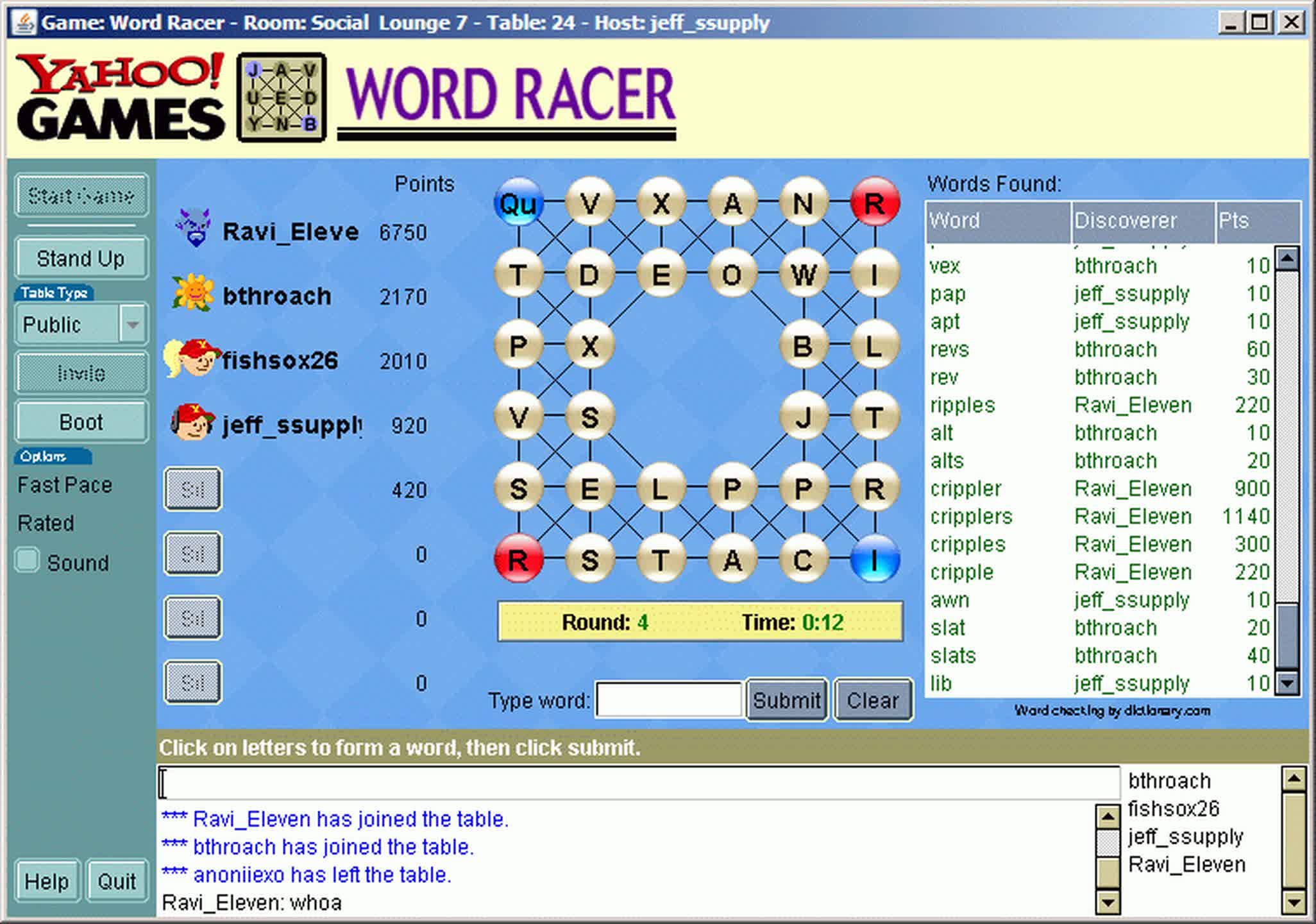Sort by the Discoverer column header
This screenshot has width=1316, height=924.
1143,221
